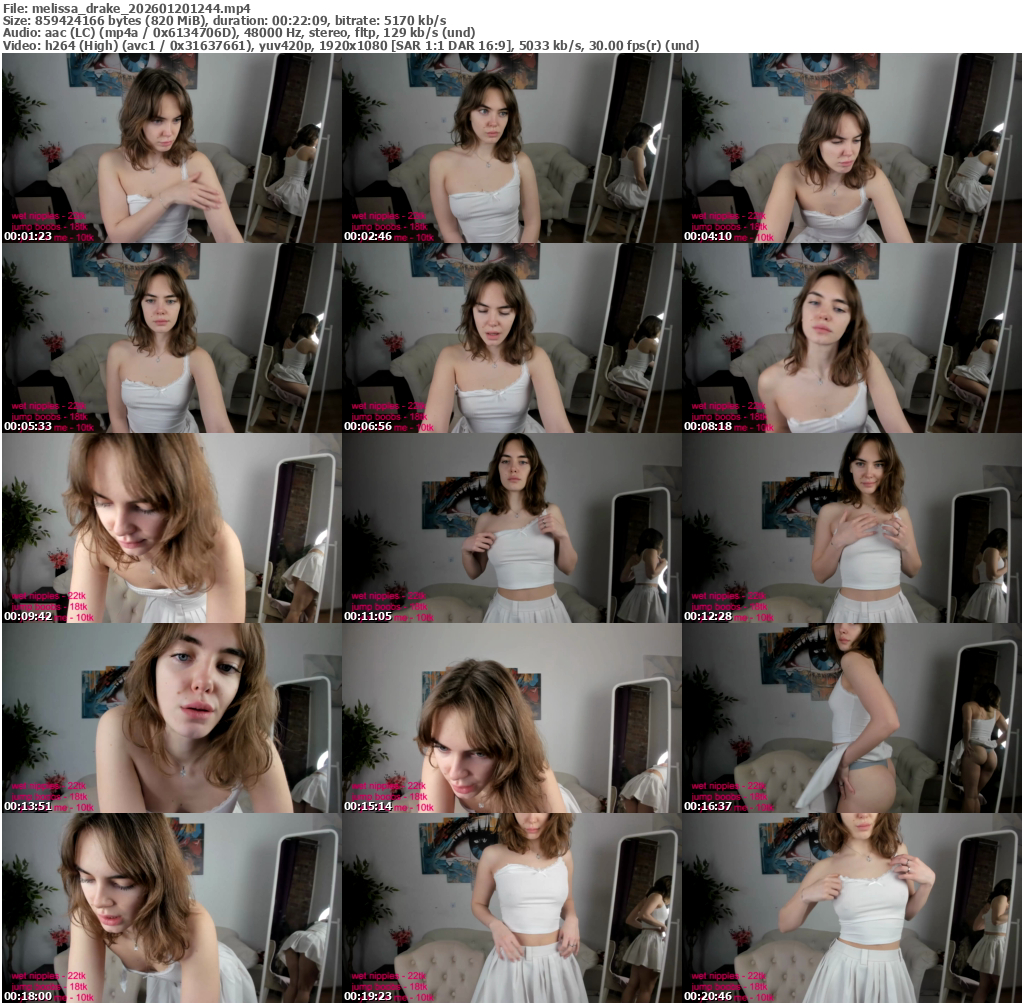Open the thumbnail stamped 00:08:18
1024x1003 pixels.
[x=852, y=338]
